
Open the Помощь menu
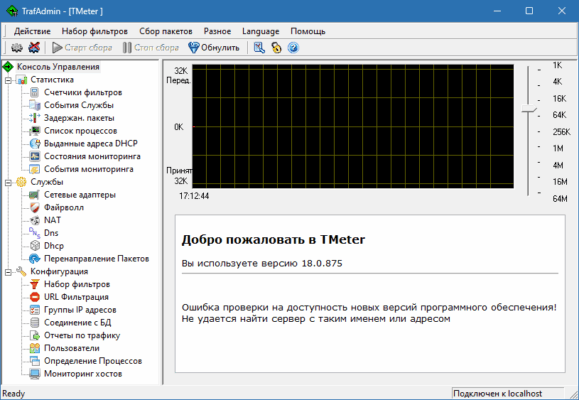click(308, 31)
